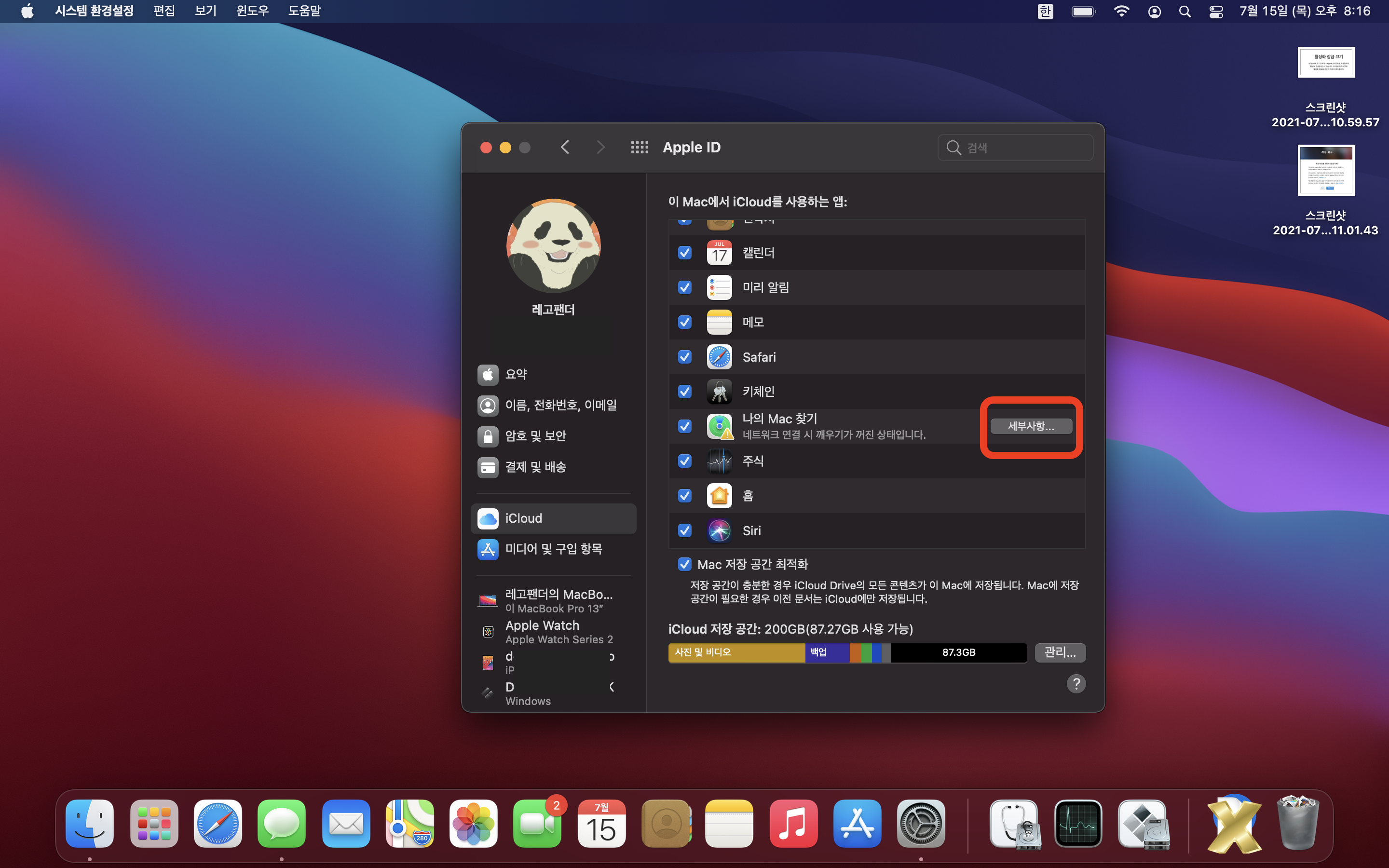Image resolution: width=1389 pixels, height=868 pixels.
Task: Uncheck the Safari iCloud checkbox
Action: (x=685, y=357)
